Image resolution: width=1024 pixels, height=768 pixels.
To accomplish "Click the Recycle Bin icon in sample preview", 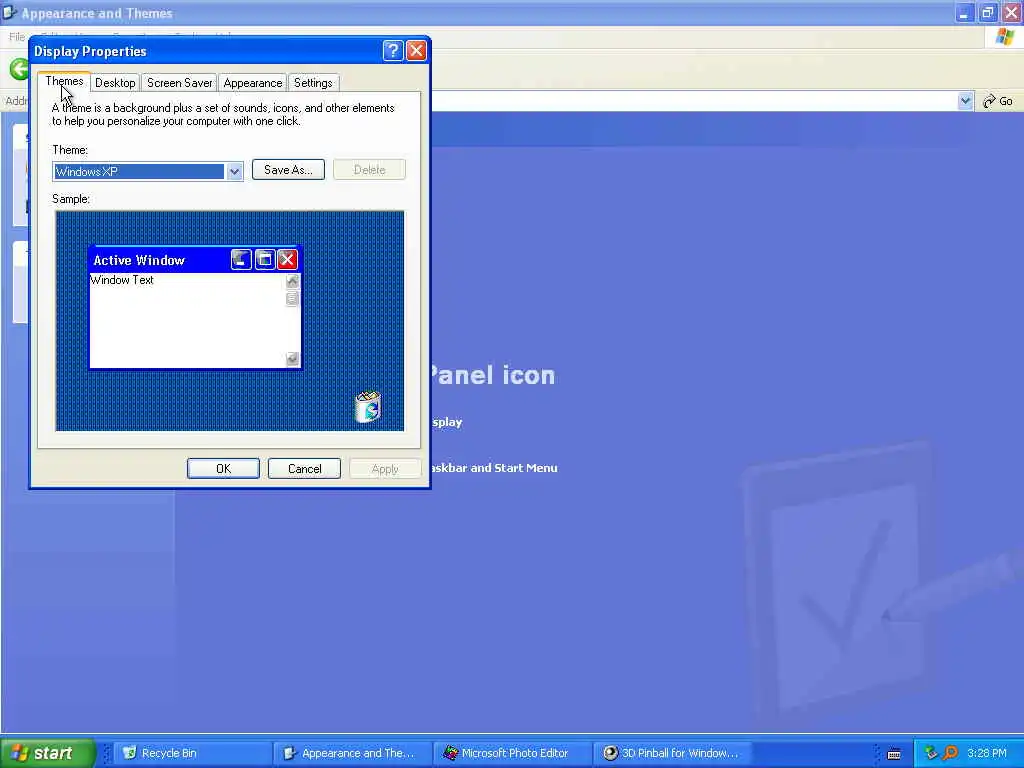I will pyautogui.click(x=368, y=407).
